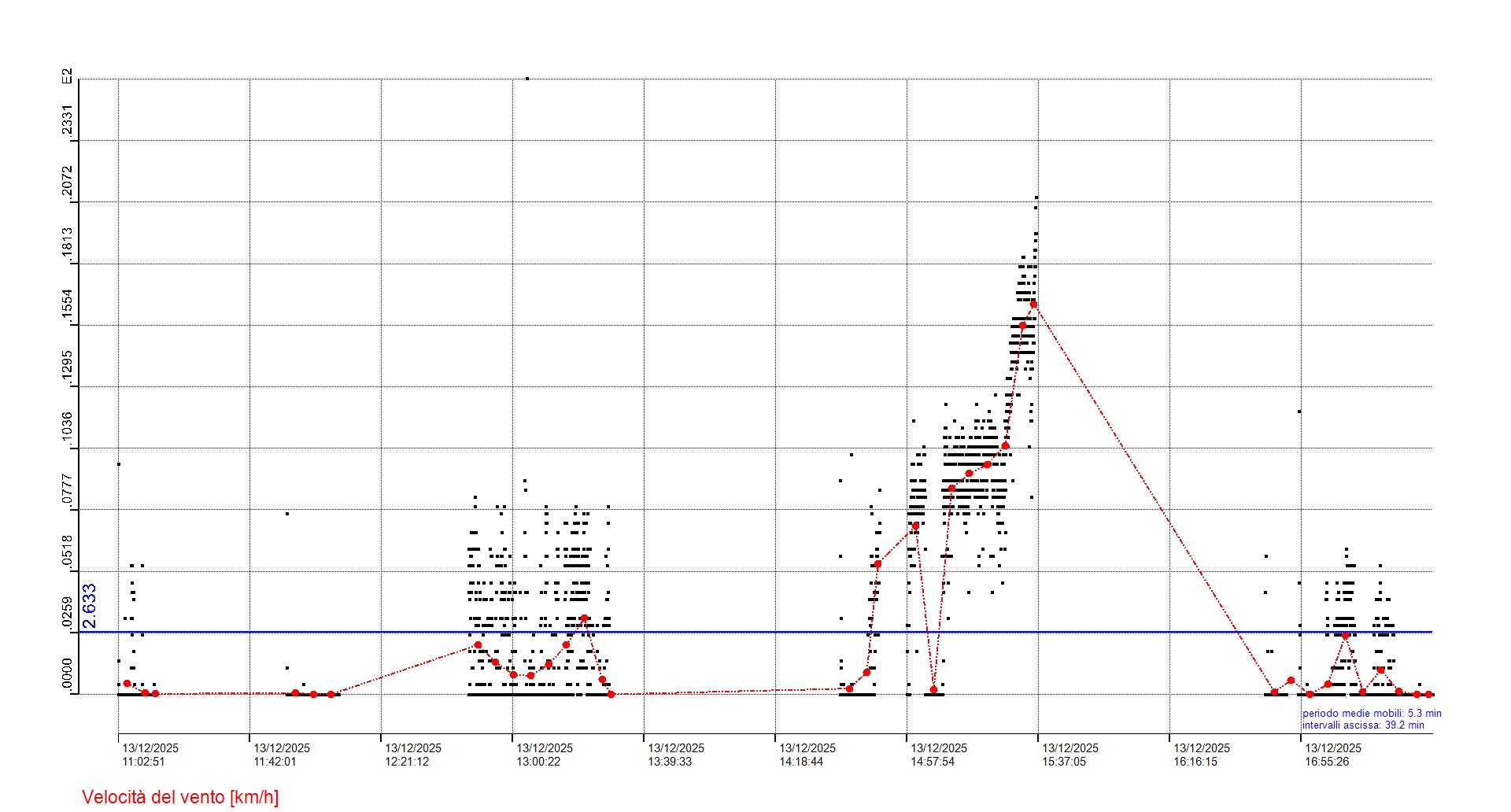The width and height of the screenshot is (1511, 812).
Task: Select the .0000 baseline axis value
Action: [68, 677]
